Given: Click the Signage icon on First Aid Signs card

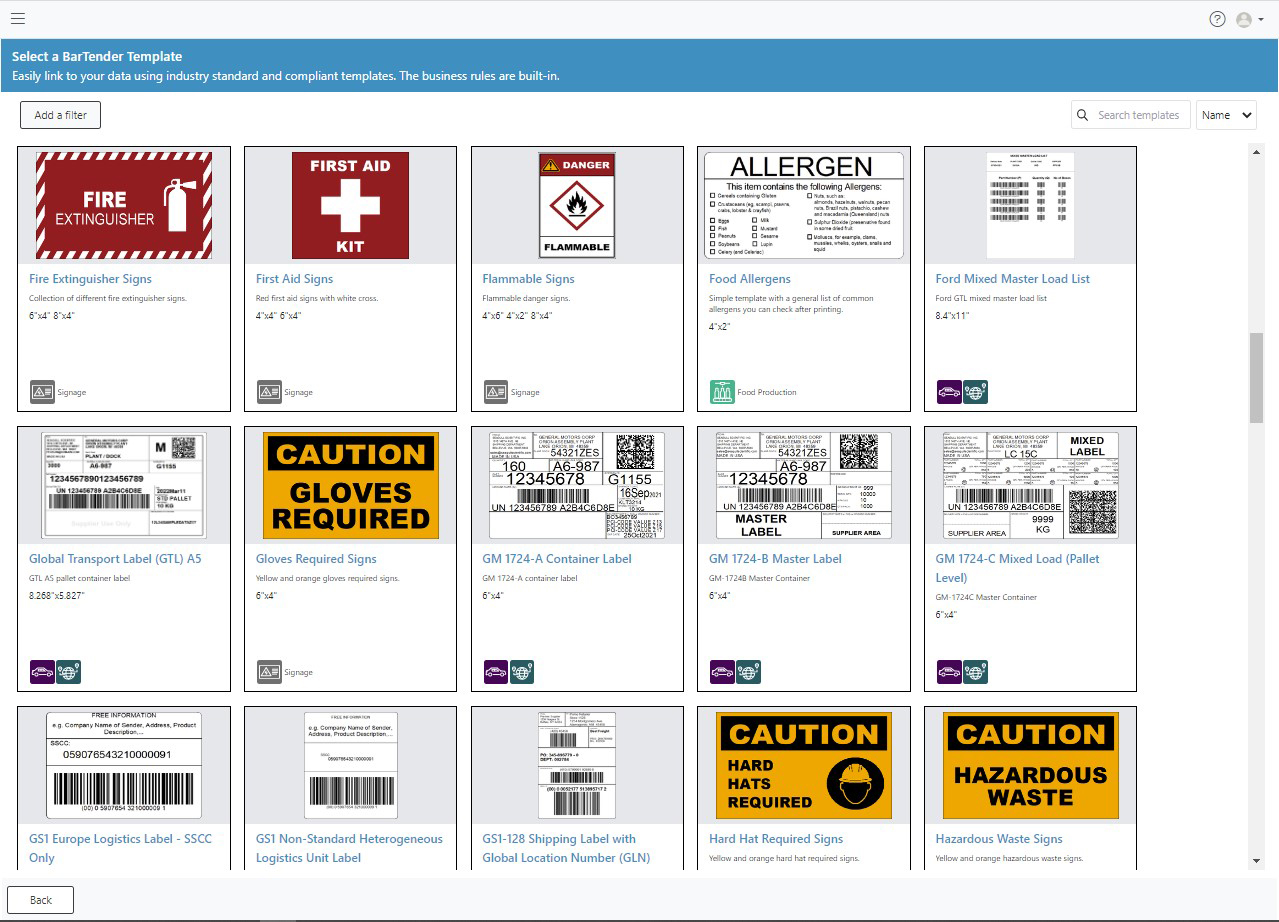Looking at the screenshot, I should tap(268, 392).
